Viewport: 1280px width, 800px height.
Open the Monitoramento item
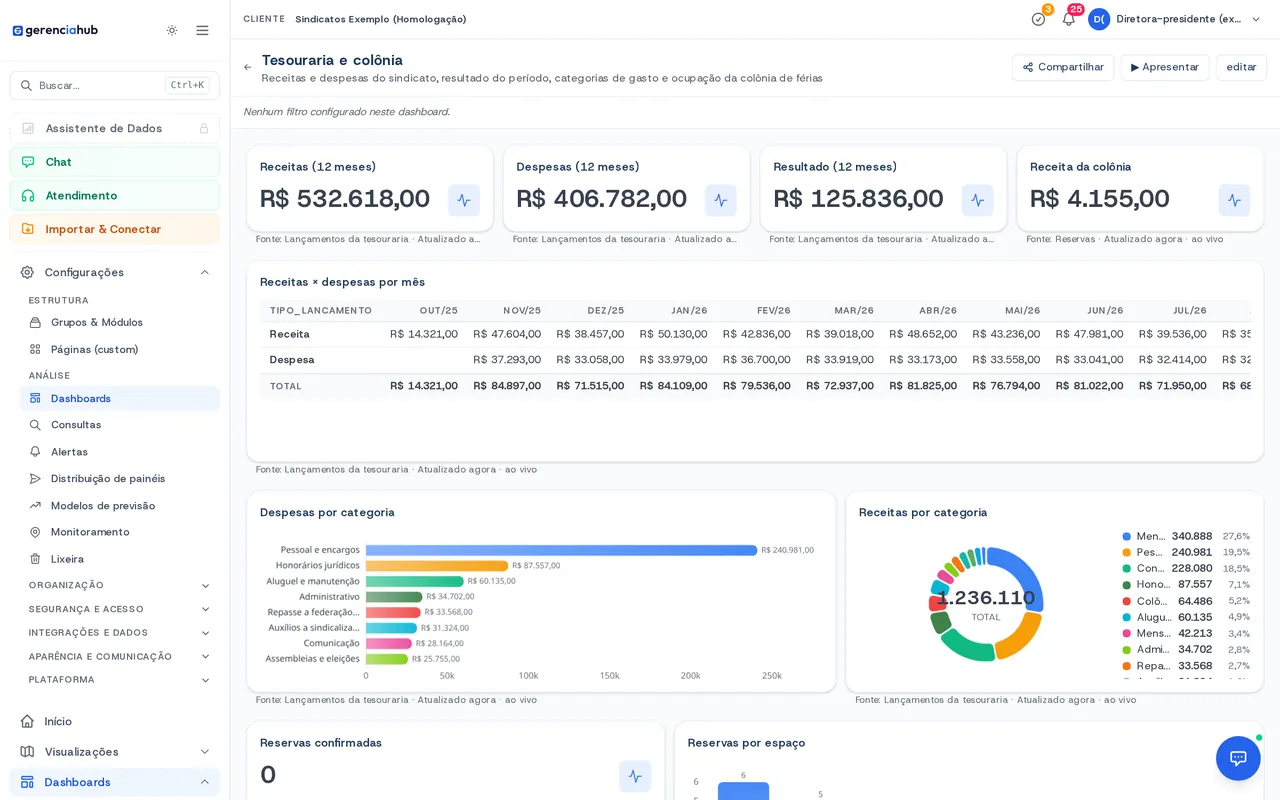coord(120,532)
